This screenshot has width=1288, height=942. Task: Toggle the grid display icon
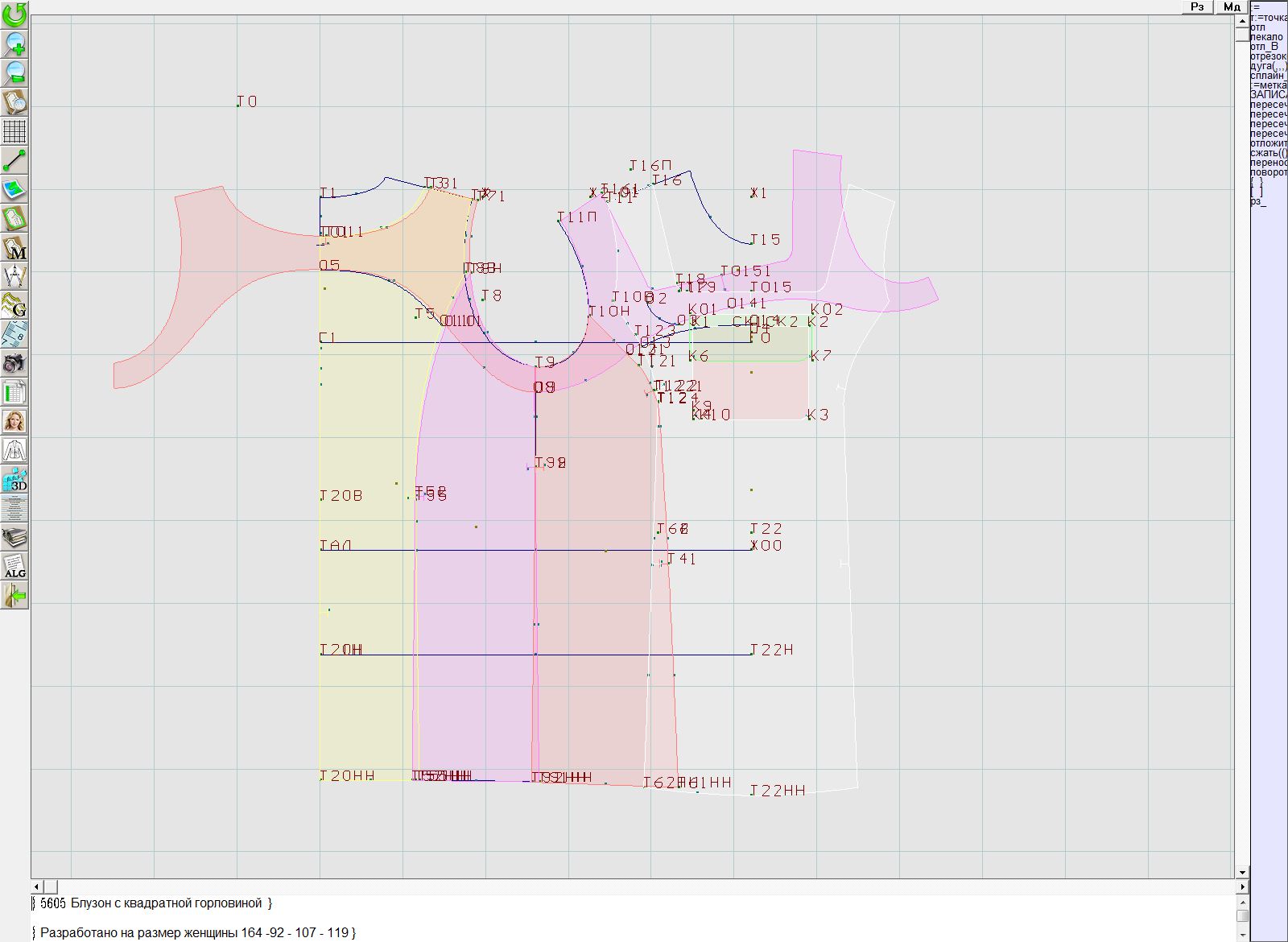click(x=14, y=130)
